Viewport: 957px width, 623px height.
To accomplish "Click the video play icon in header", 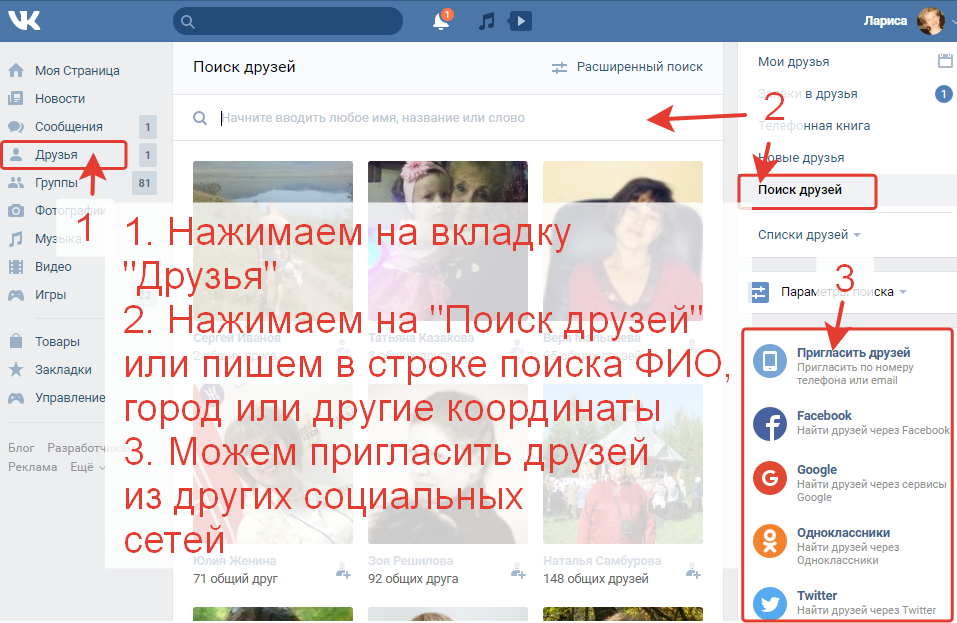I will tap(519, 21).
